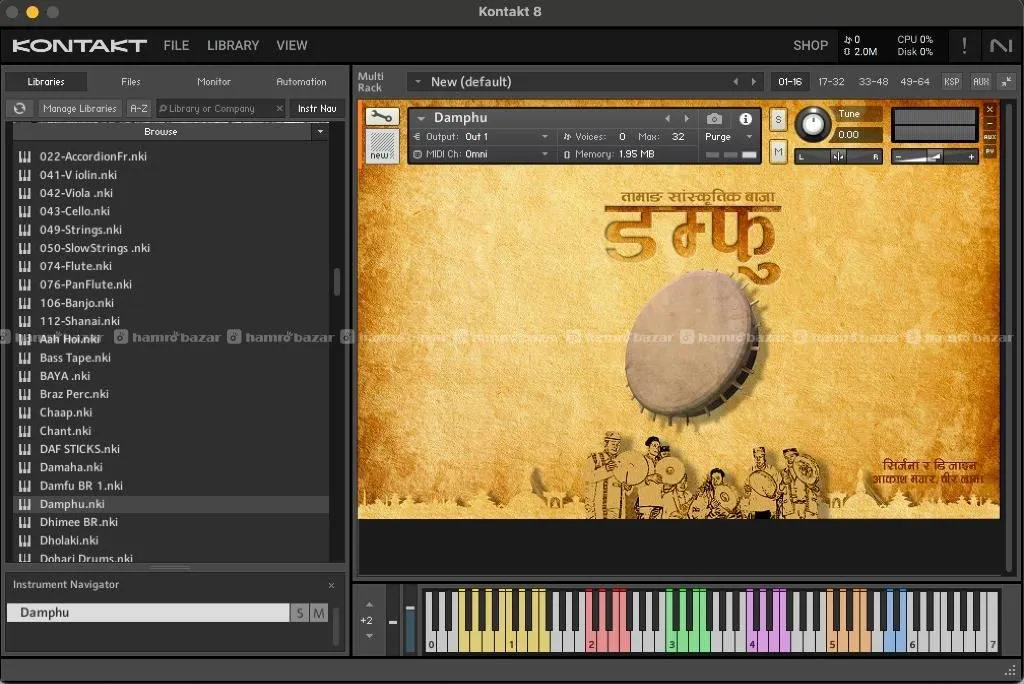Switch to the Files tab
This screenshot has width=1024, height=684.
(x=131, y=82)
